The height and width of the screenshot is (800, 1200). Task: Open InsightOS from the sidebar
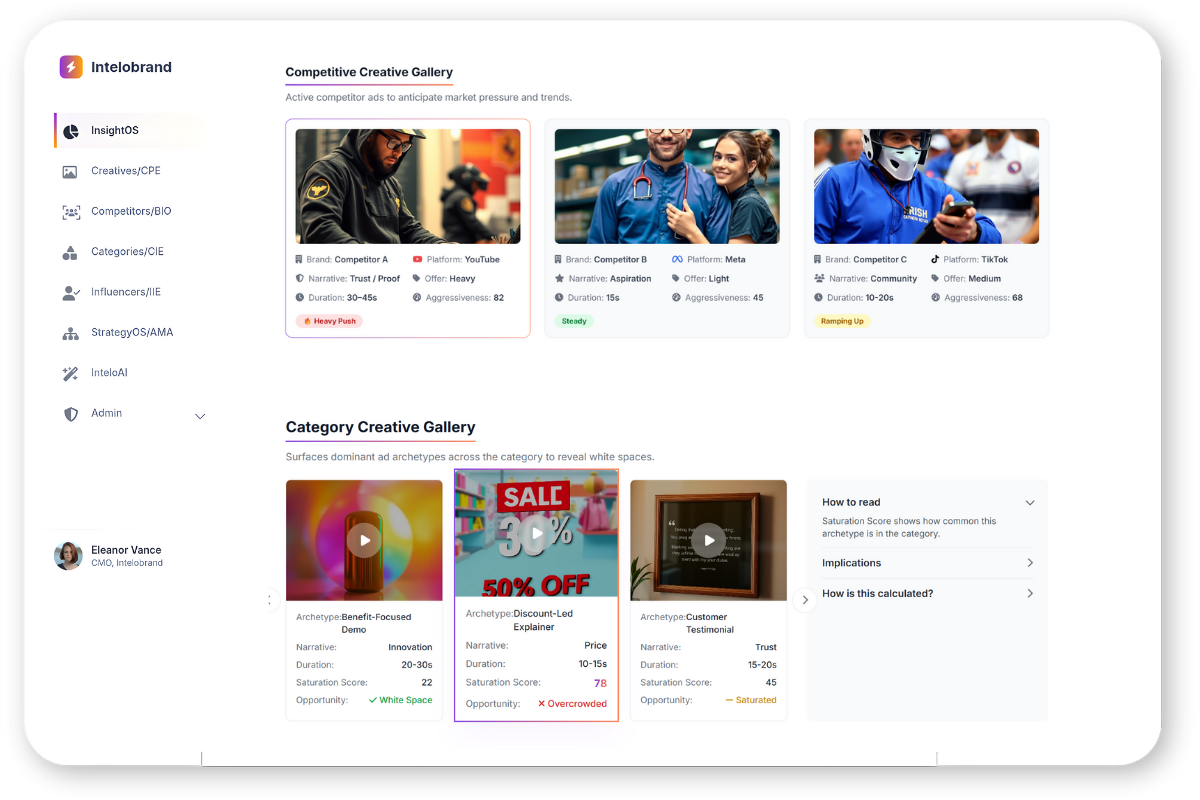pyautogui.click(x=115, y=131)
